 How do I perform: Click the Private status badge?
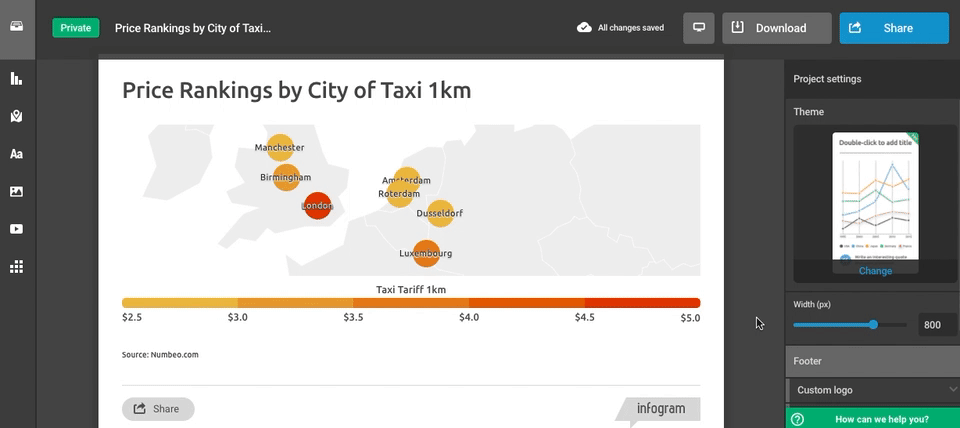[76, 28]
